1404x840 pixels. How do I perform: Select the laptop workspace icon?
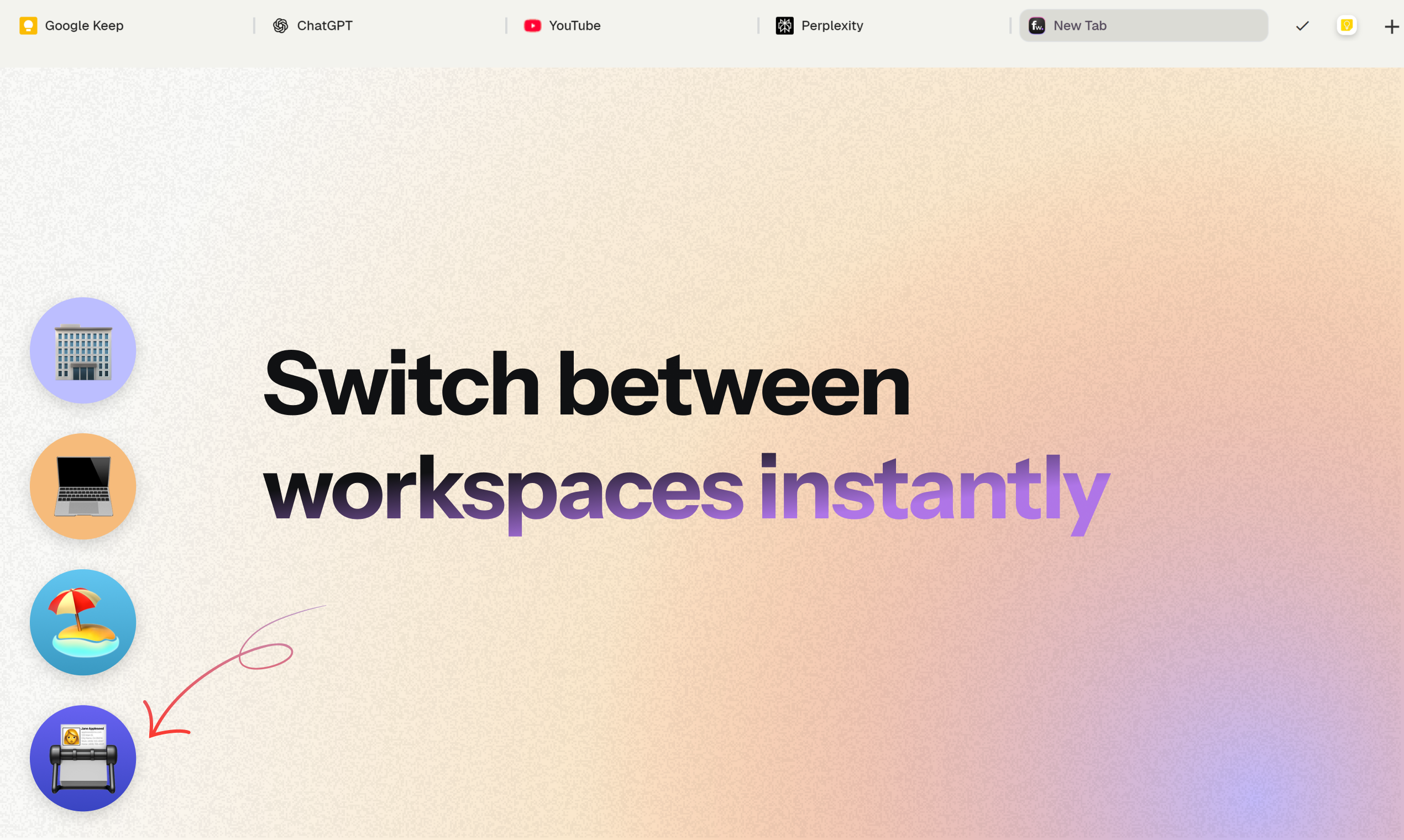pyautogui.click(x=83, y=487)
